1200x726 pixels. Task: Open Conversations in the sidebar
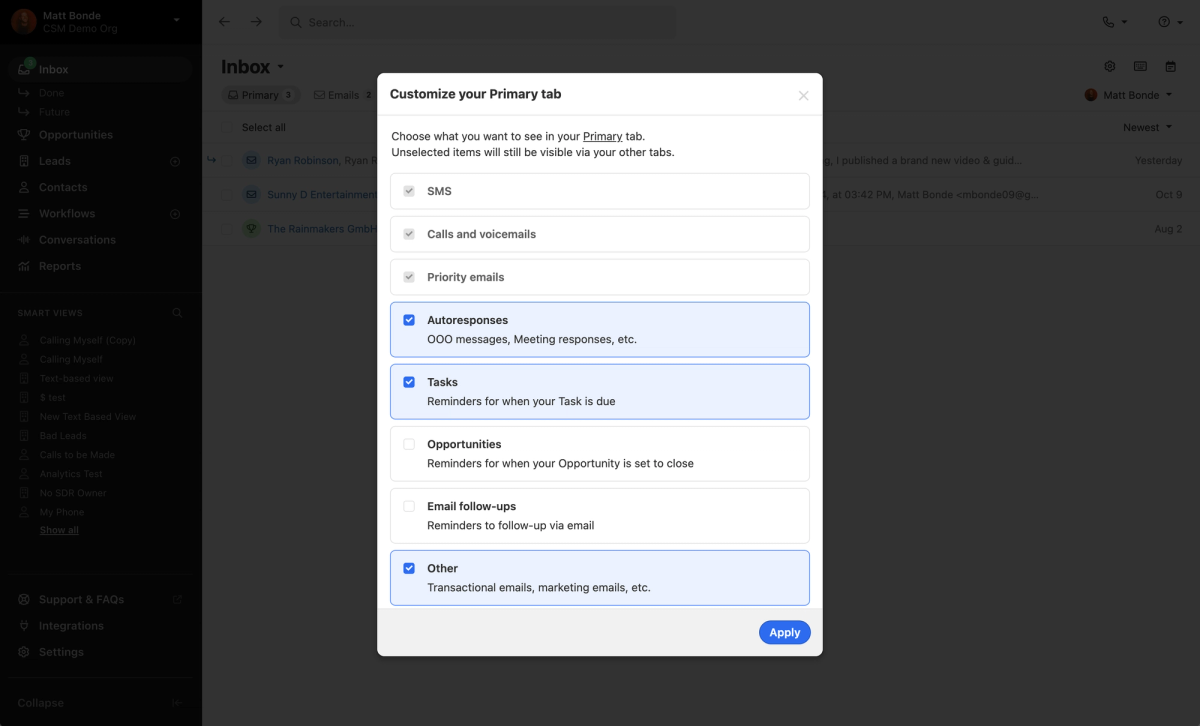(77, 240)
